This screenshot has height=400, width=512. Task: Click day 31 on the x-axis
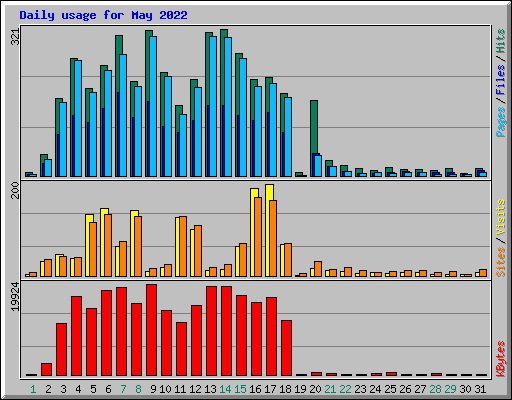(480, 389)
